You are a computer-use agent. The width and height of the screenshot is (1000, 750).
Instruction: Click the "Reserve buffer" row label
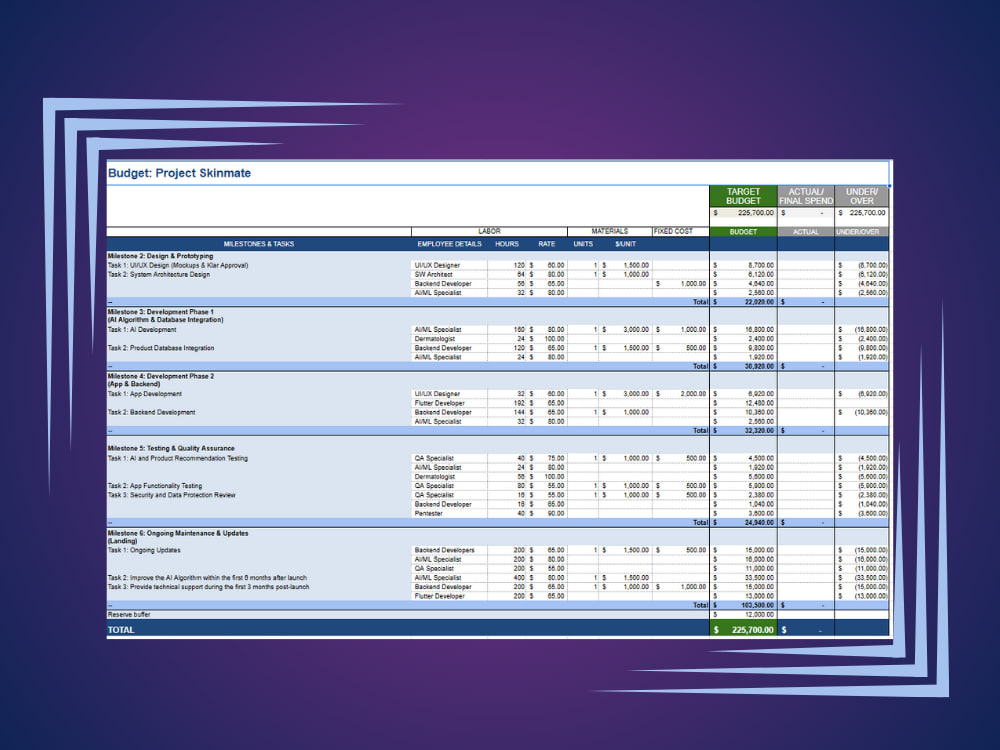(x=129, y=615)
